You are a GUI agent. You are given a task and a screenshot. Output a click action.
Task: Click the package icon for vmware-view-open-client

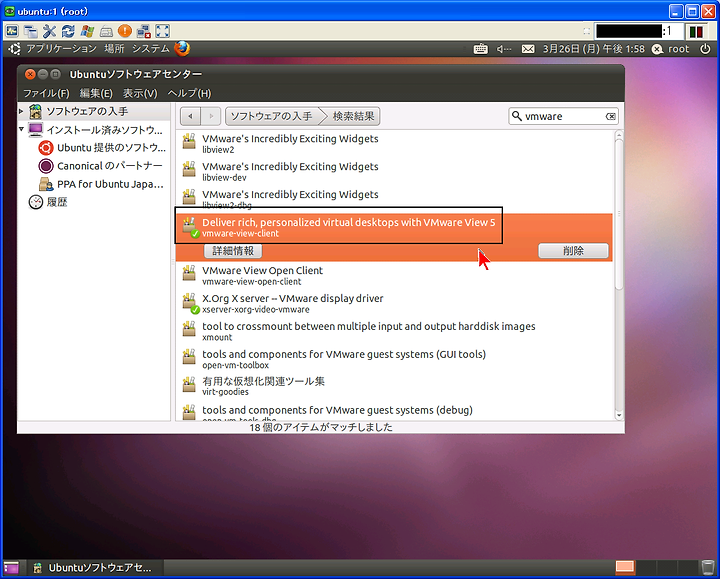189,273
